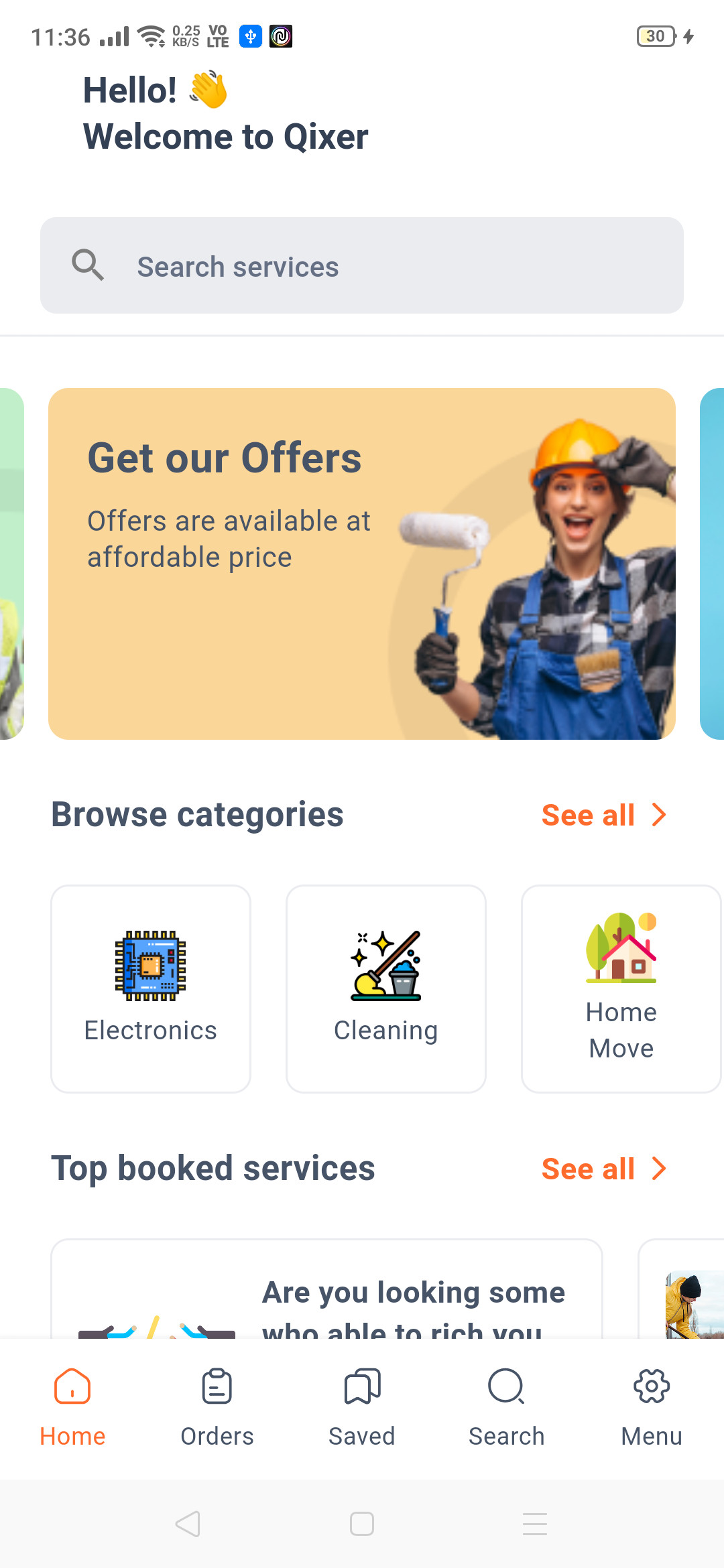The width and height of the screenshot is (724, 1568).
Task: See all browse categories
Action: 588,815
